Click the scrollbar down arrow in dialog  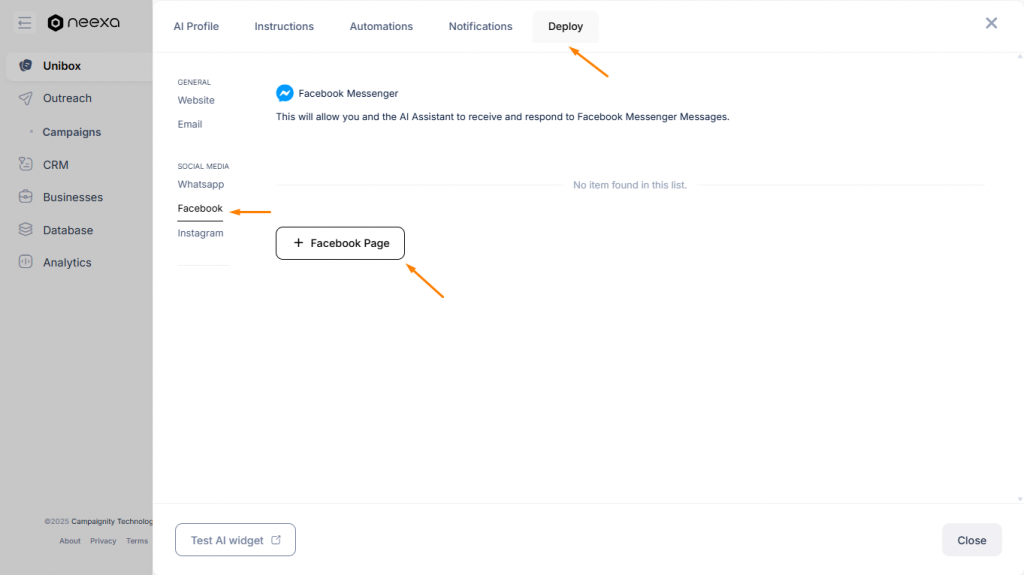(x=1019, y=499)
